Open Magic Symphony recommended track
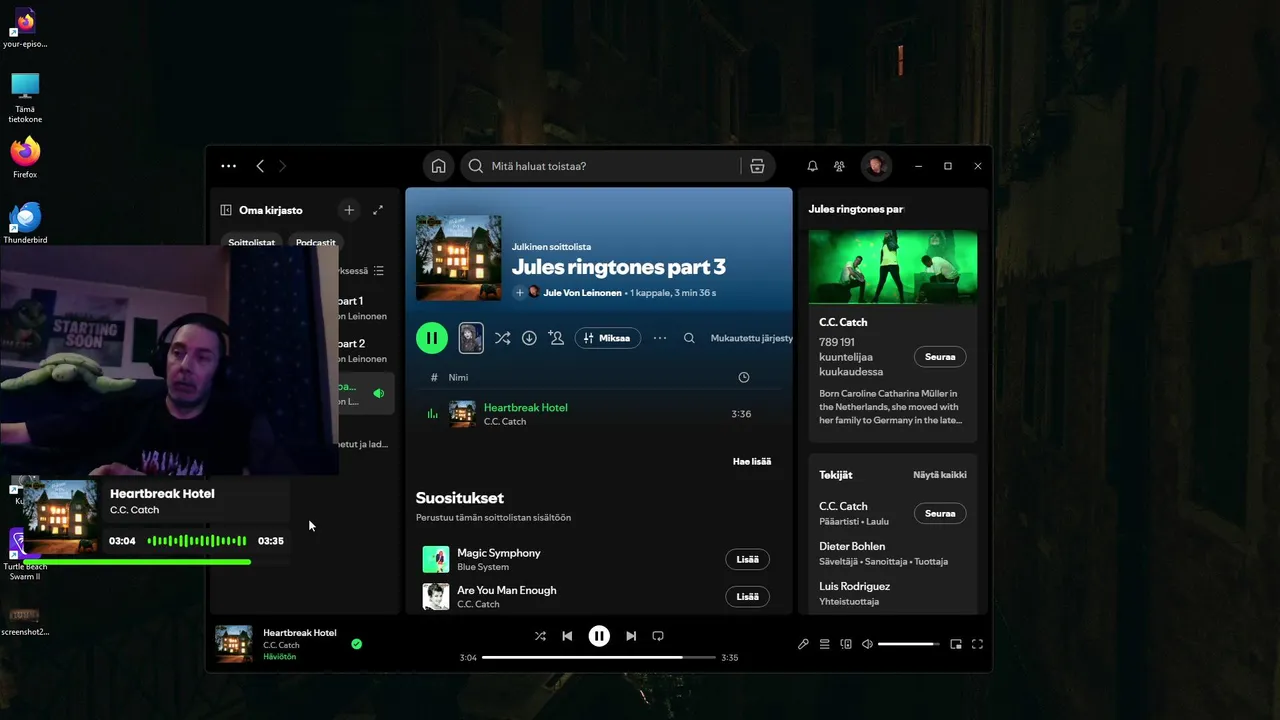1280x720 pixels. pyautogui.click(x=498, y=553)
